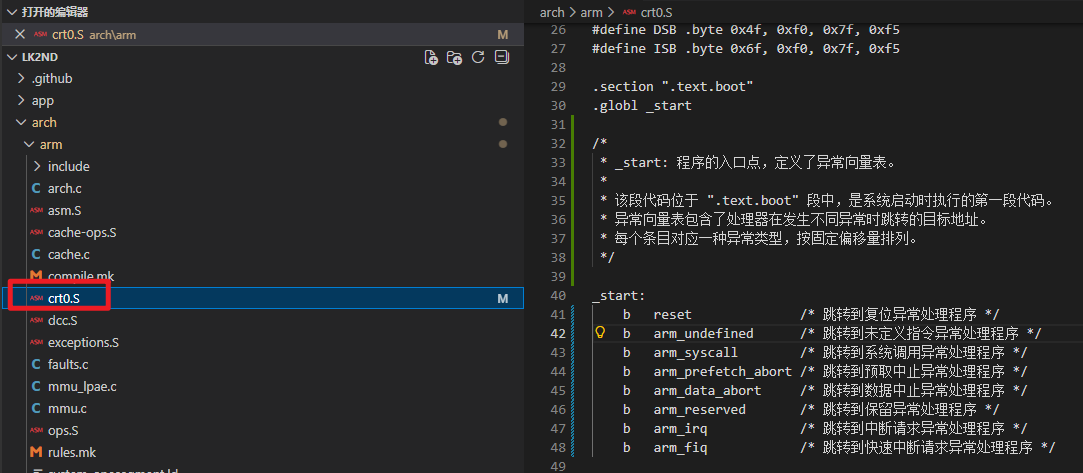
Task: Click 'arm_syscall' in the code
Action: pos(696,352)
